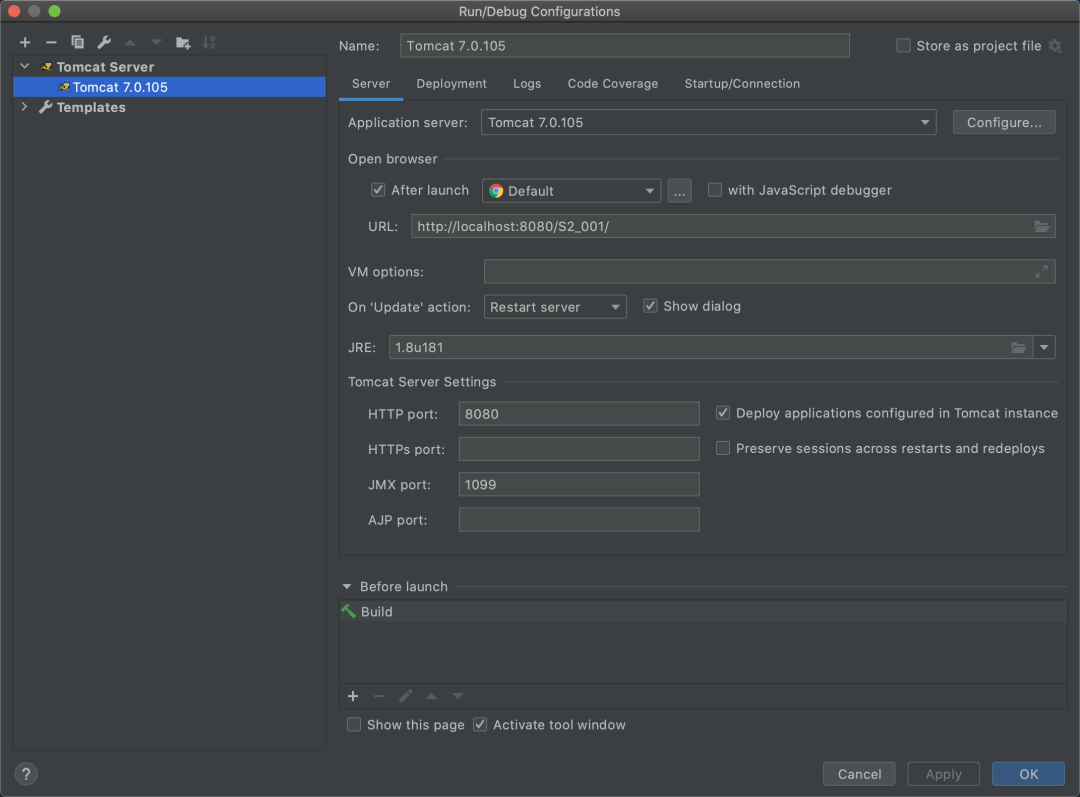Viewport: 1080px width, 797px height.
Task: Open the help question mark button
Action: click(27, 773)
